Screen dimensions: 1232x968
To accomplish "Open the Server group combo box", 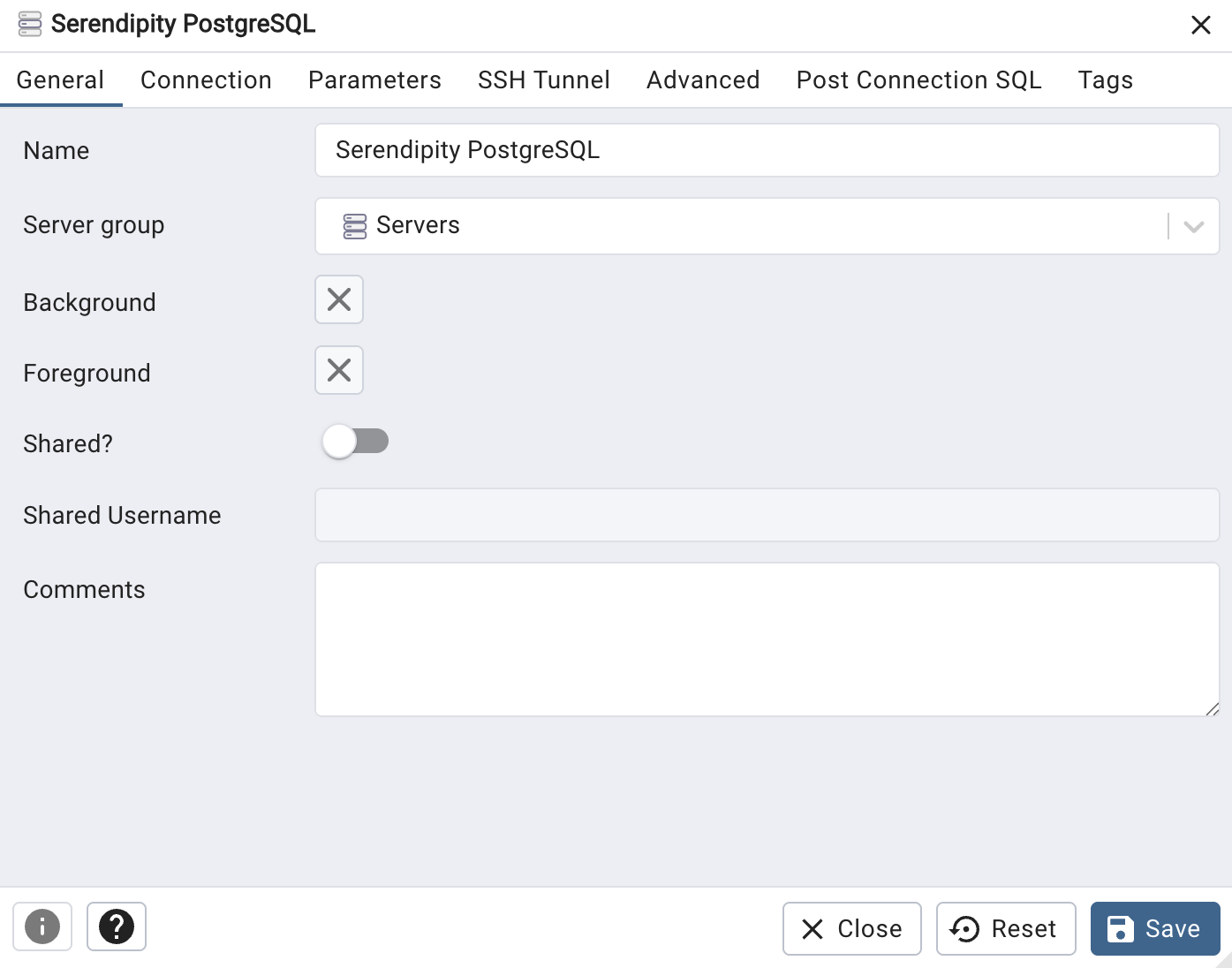I will click(767, 226).
